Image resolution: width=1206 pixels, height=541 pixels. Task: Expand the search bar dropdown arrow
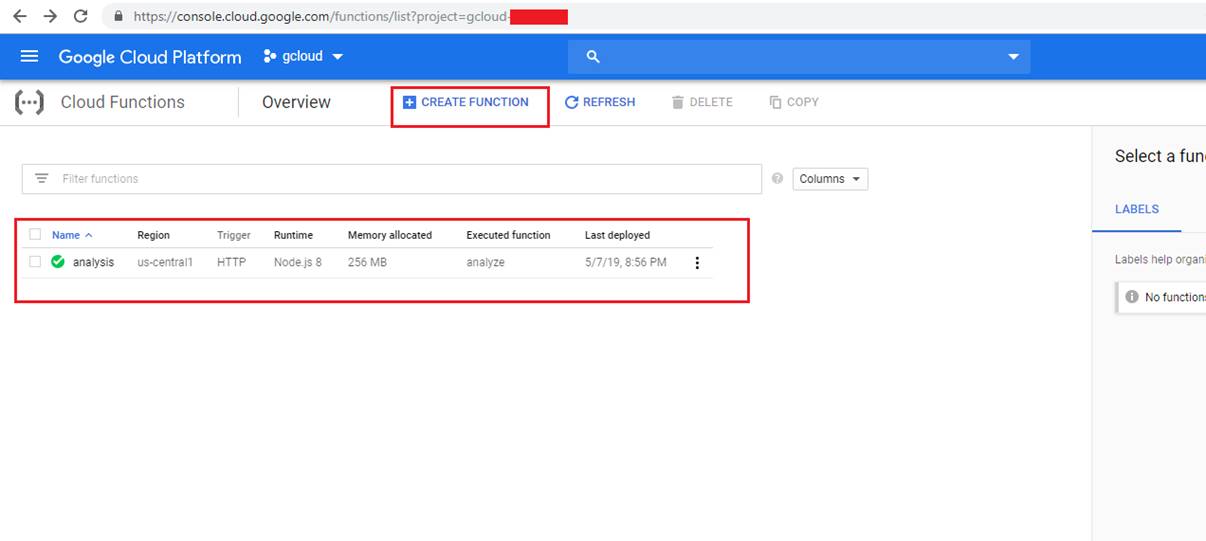pyautogui.click(x=1013, y=57)
